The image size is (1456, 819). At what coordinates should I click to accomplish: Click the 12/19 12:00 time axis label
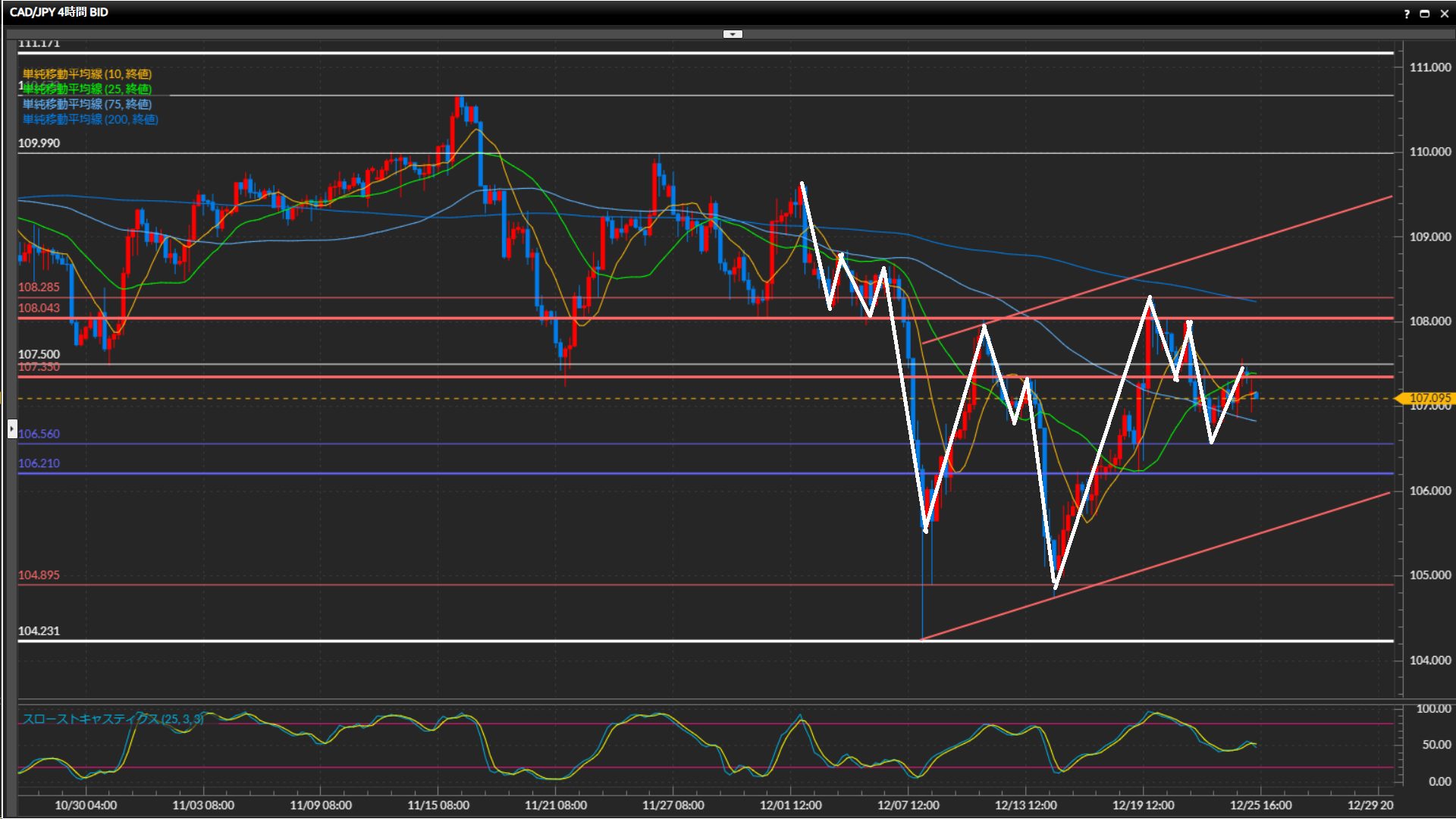pyautogui.click(x=1143, y=805)
